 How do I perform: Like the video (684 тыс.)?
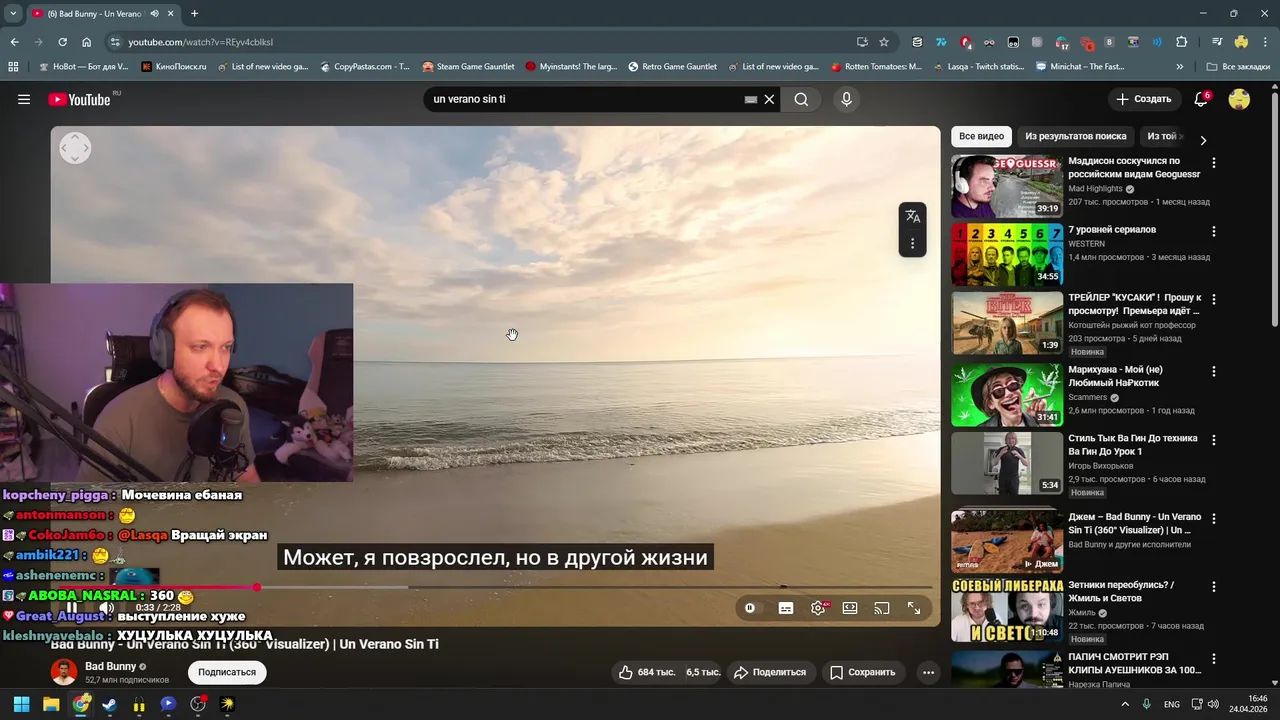pos(646,672)
